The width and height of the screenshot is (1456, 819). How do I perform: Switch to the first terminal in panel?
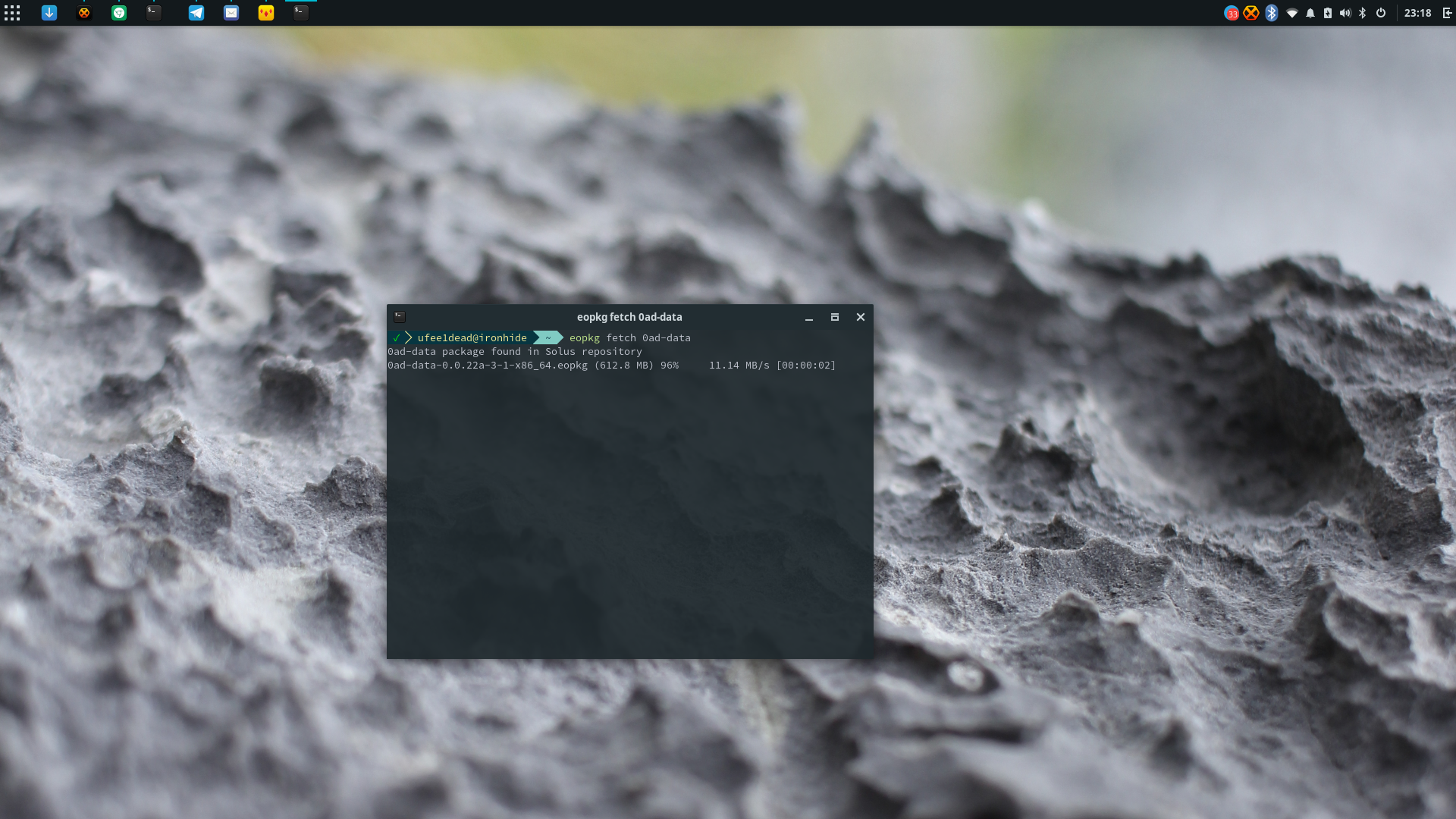(x=154, y=13)
